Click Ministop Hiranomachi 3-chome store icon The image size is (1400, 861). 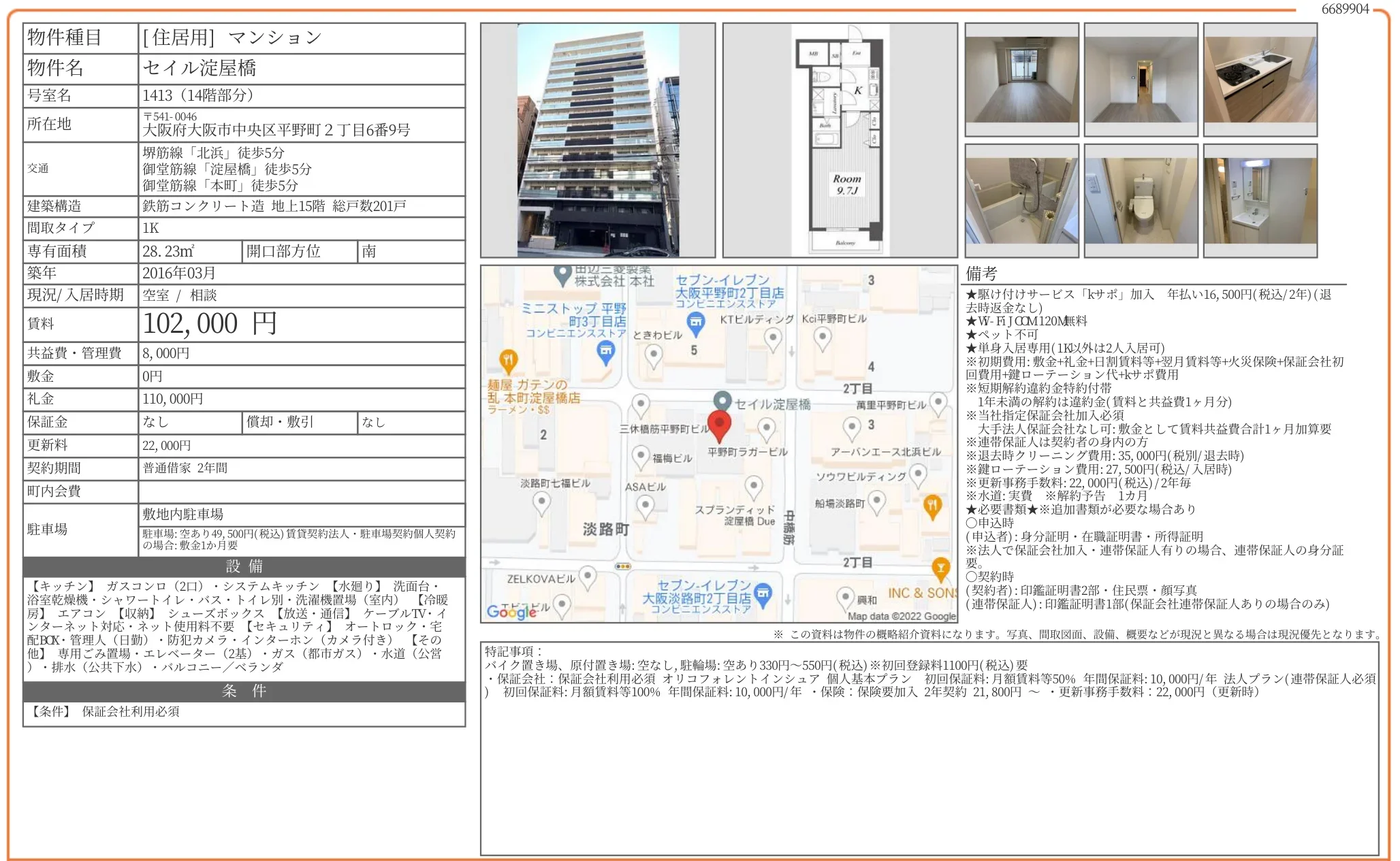[605, 351]
